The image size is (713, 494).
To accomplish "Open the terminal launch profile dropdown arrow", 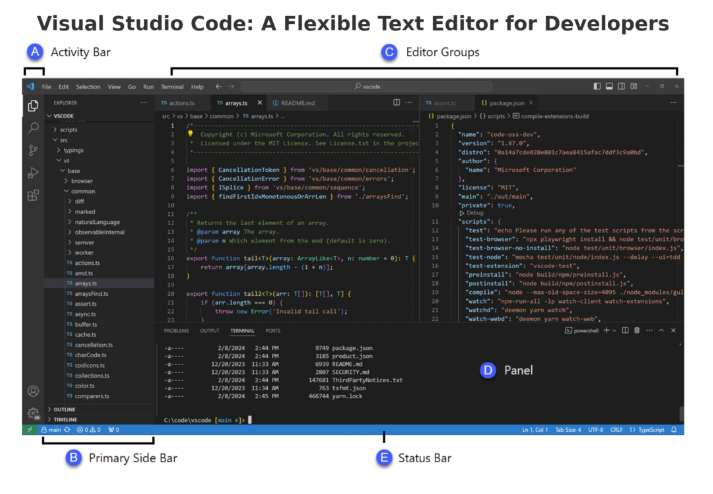I will point(614,331).
